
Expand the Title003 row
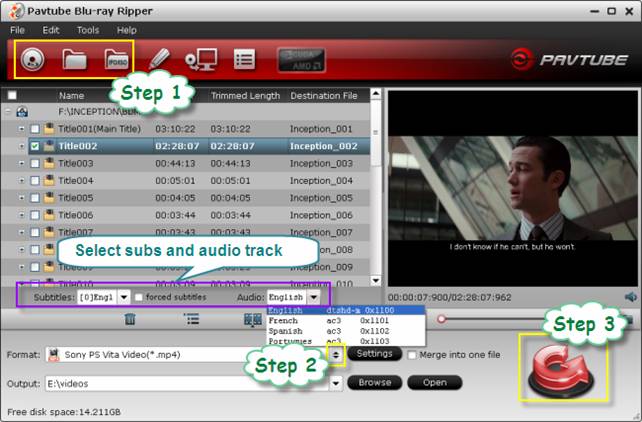21,163
